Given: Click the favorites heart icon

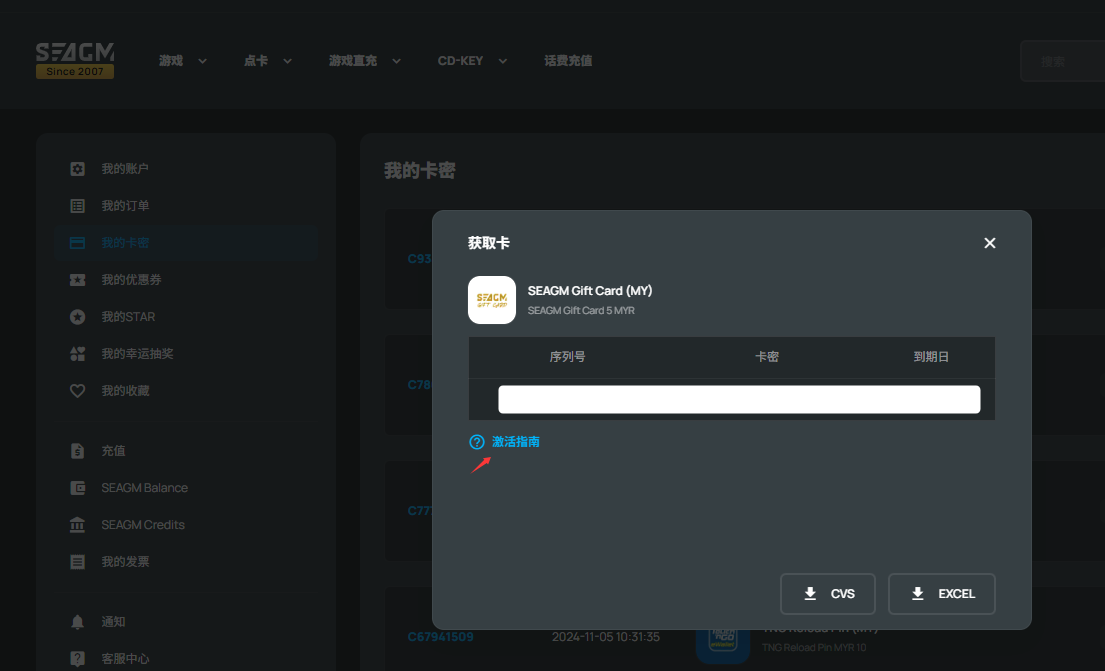Looking at the screenshot, I should (78, 390).
